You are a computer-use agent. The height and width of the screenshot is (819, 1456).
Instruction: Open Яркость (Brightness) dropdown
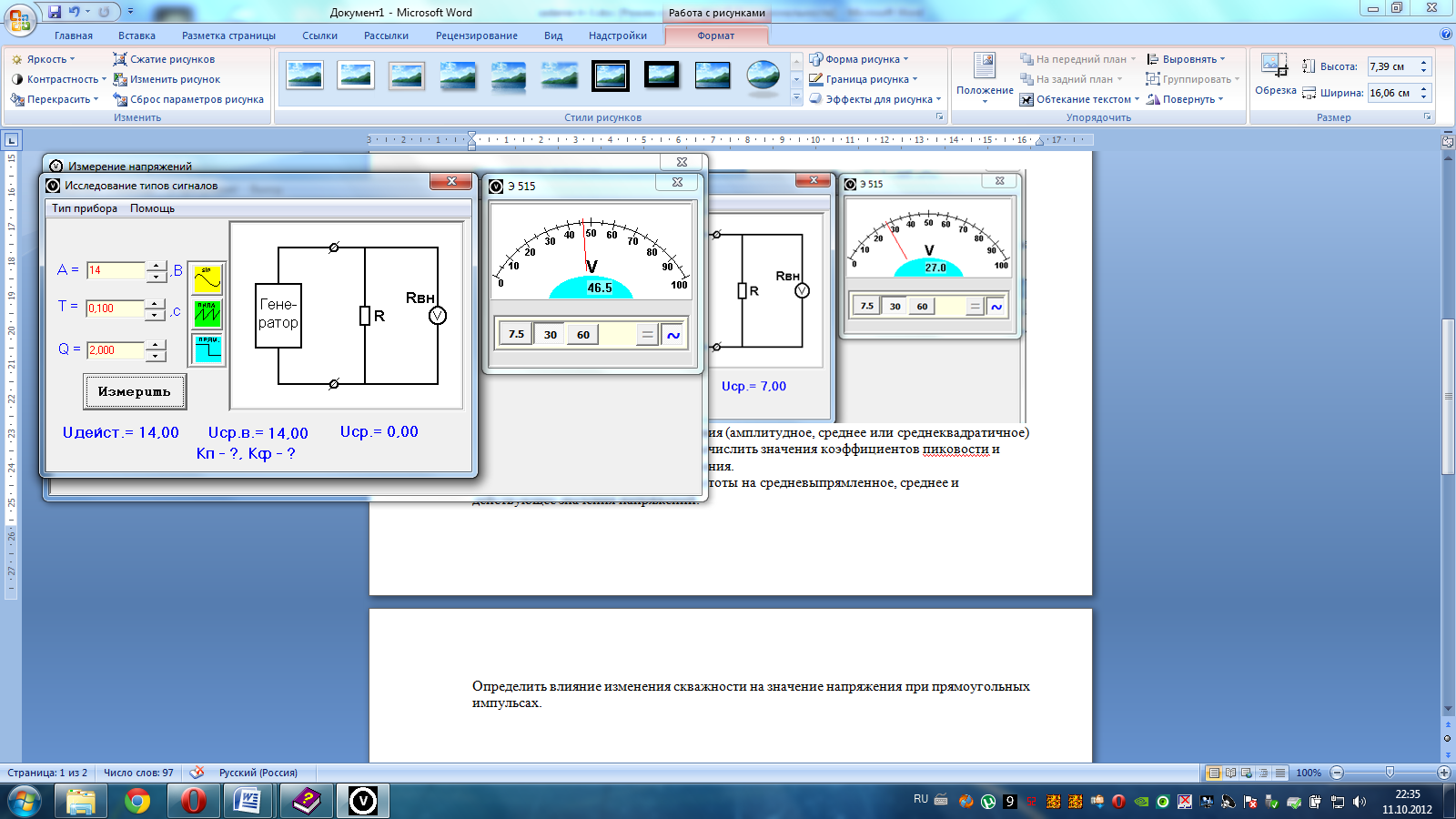(x=43, y=59)
